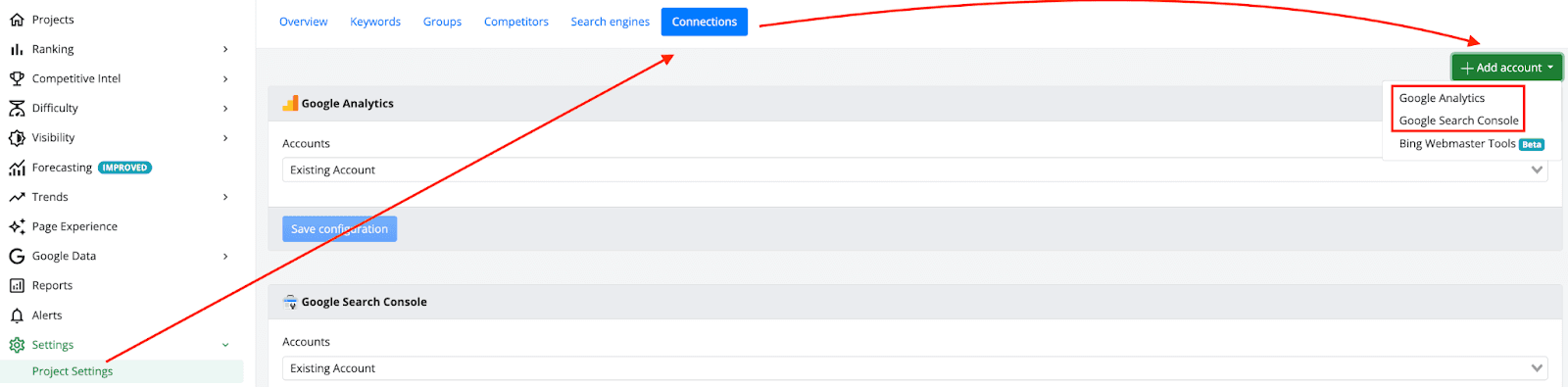Click the Visibility icon in sidebar

pyautogui.click(x=17, y=138)
